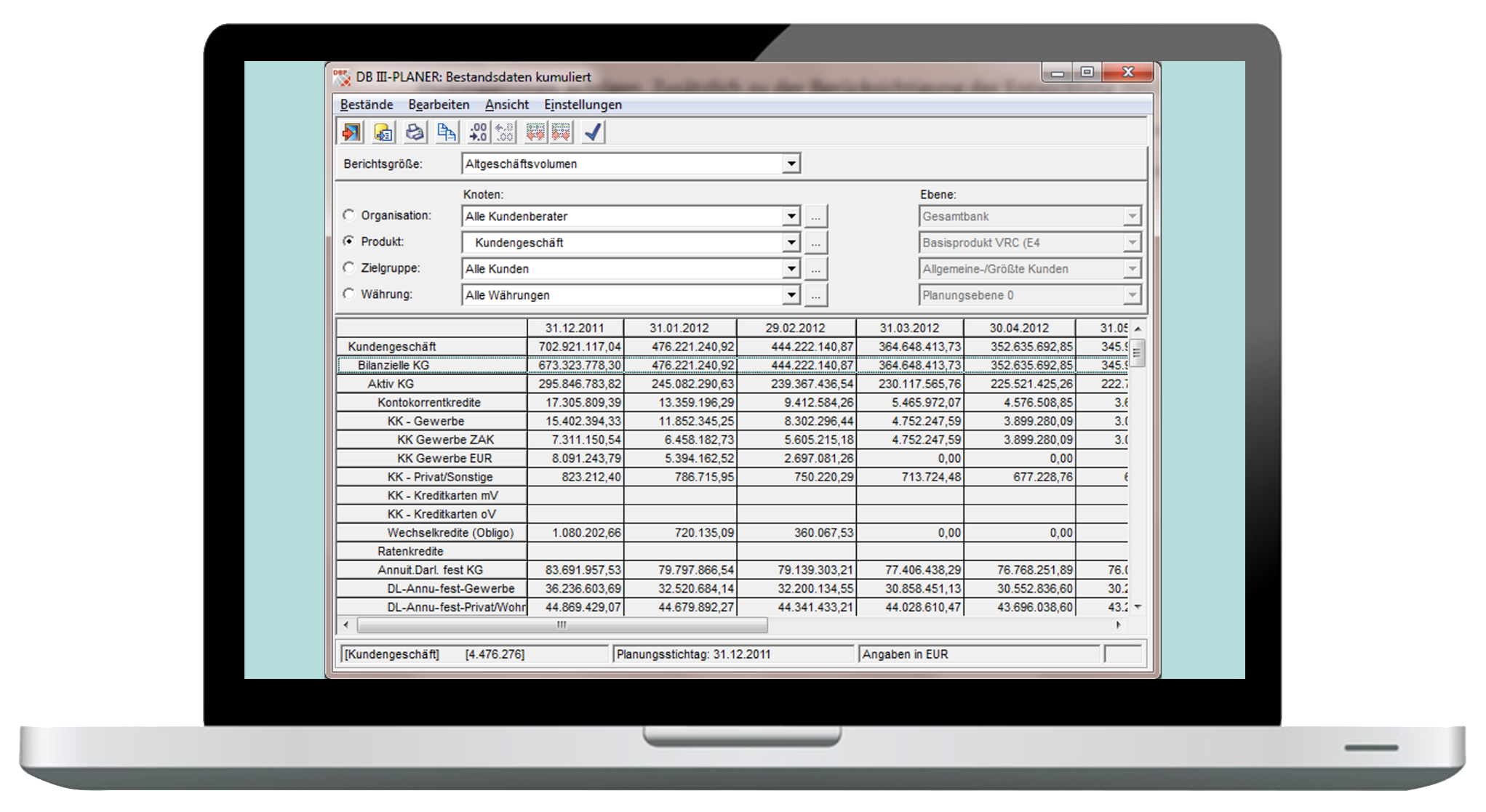1486x812 pixels.
Task: Click the horizontal scrollbar thumb under table
Action: pyautogui.click(x=562, y=625)
